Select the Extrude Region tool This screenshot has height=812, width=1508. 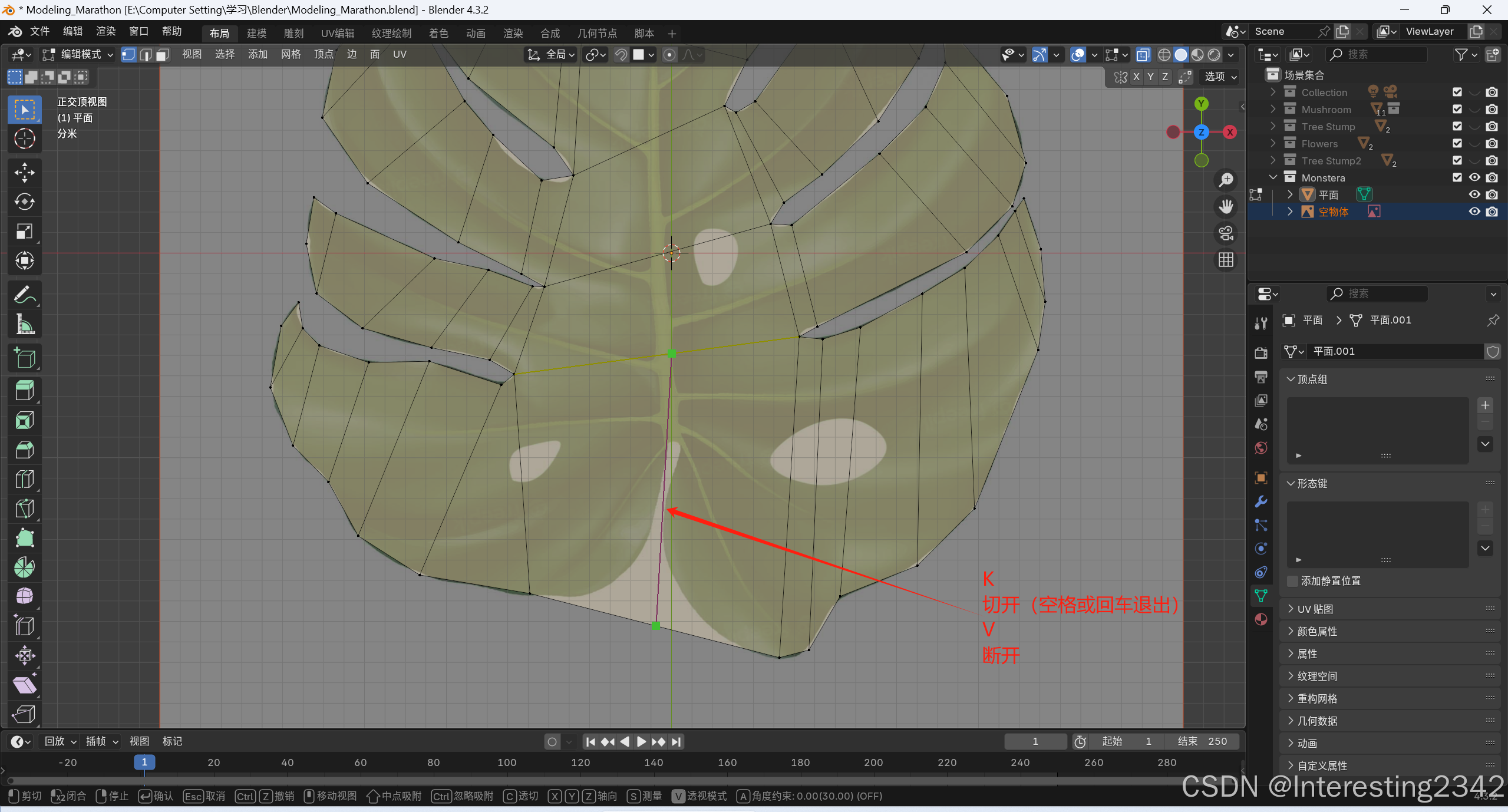point(24,391)
